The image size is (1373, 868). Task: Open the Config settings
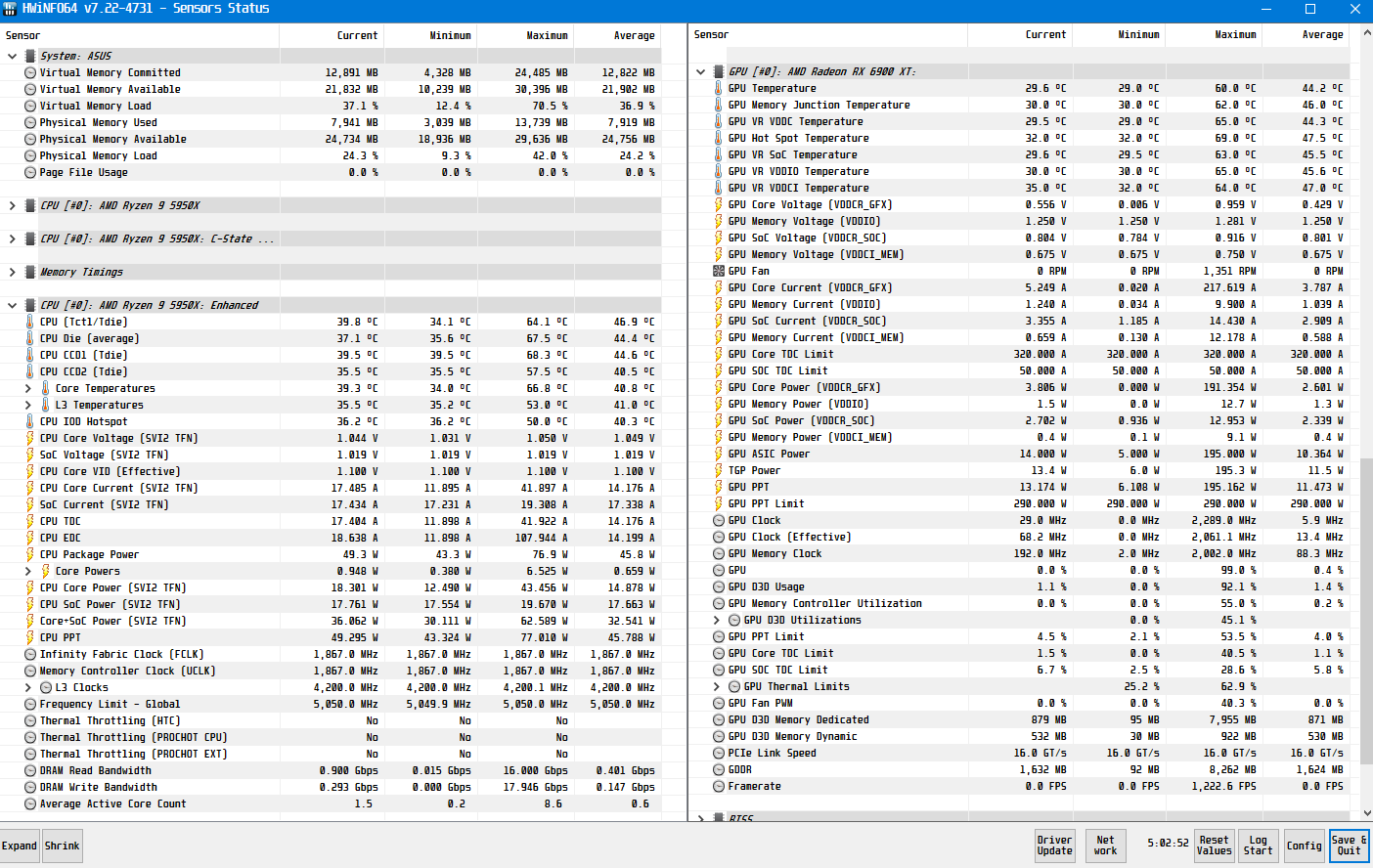coord(1305,846)
